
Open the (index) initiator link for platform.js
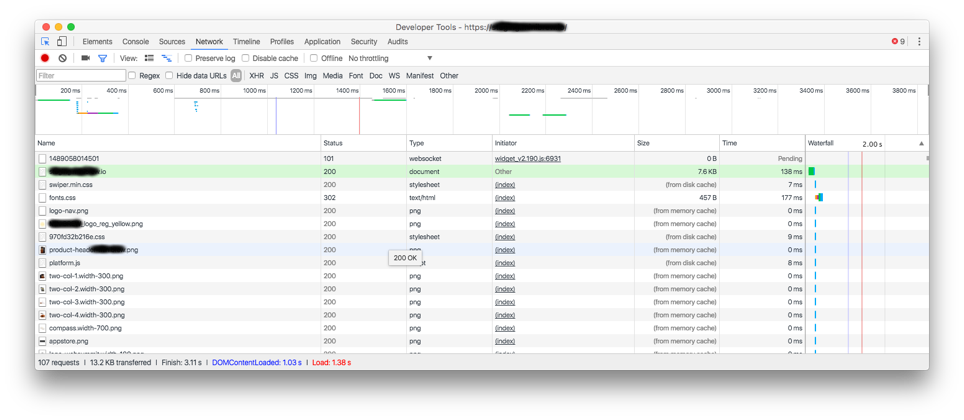(x=505, y=263)
